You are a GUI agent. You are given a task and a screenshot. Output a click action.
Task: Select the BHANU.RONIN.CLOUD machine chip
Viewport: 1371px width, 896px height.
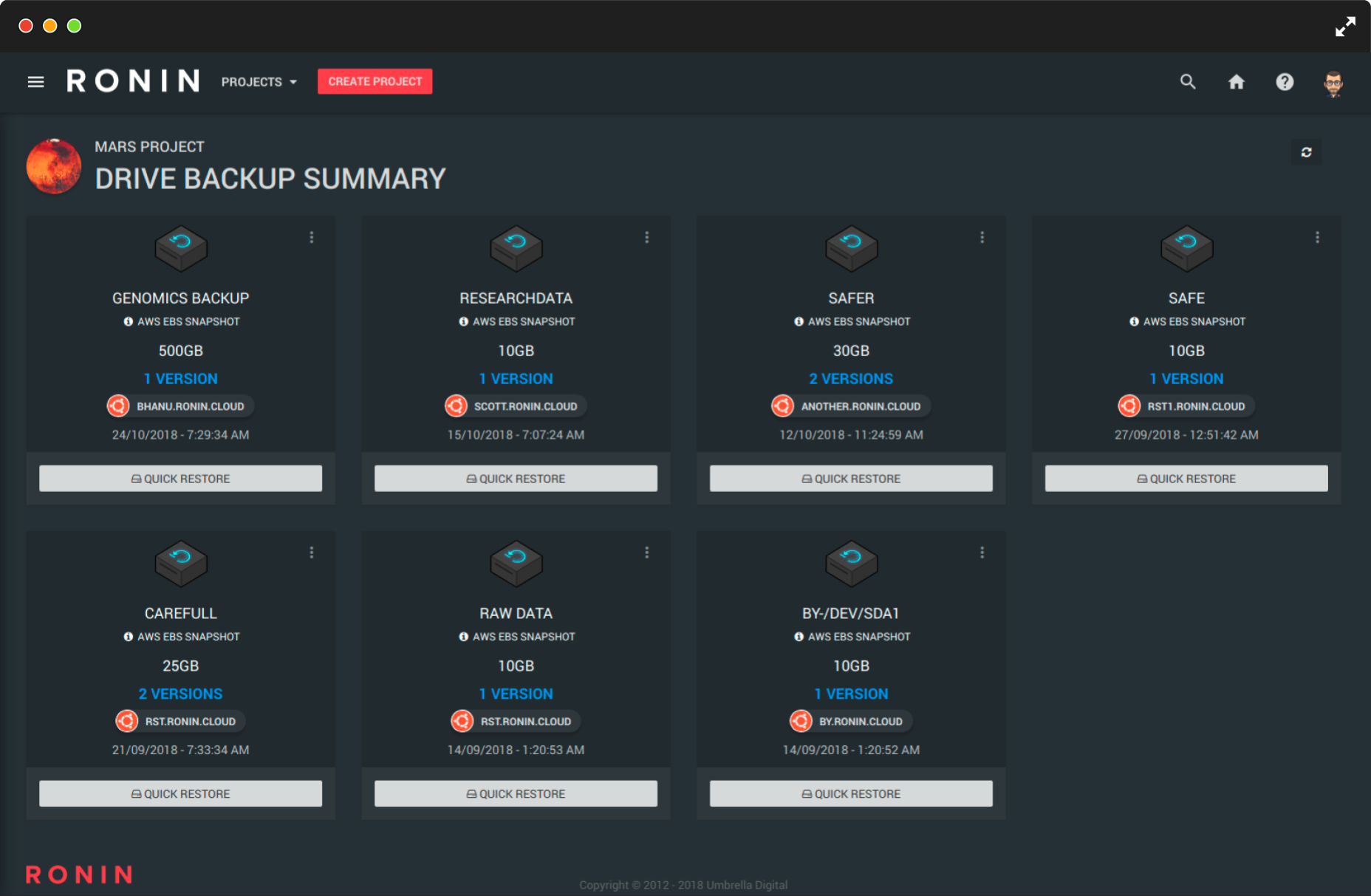click(181, 406)
